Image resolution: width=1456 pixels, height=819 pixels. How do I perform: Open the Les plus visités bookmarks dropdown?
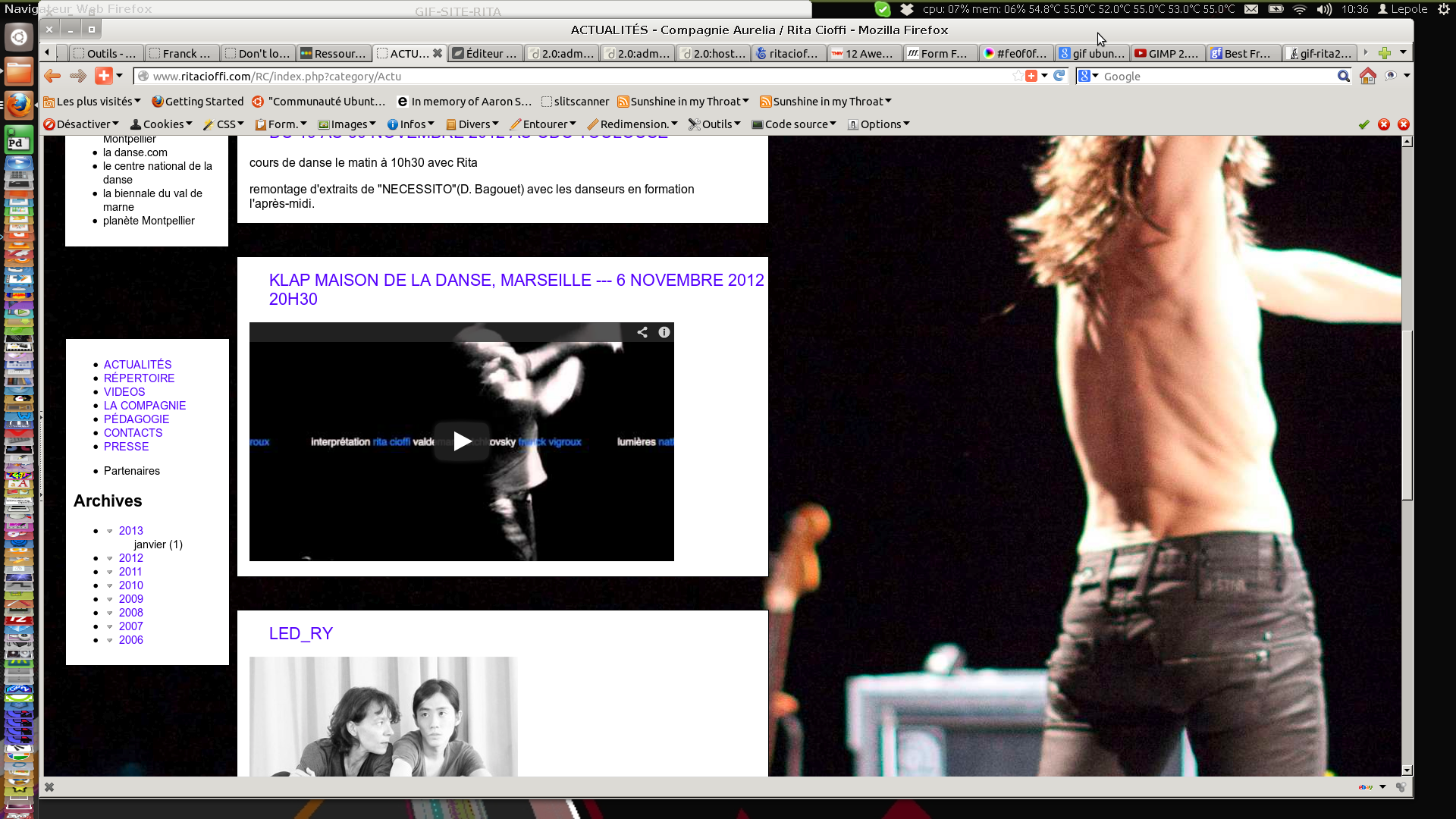point(92,102)
